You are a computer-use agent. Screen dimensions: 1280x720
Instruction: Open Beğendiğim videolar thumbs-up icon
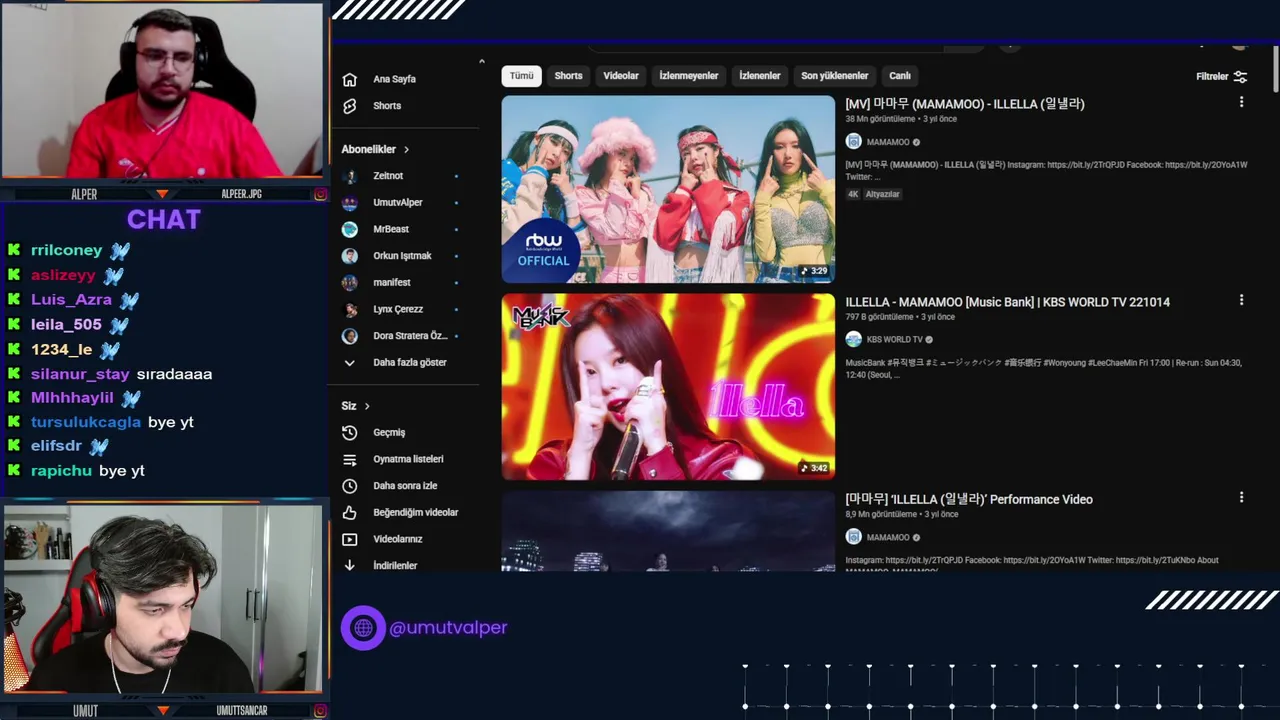tap(349, 513)
